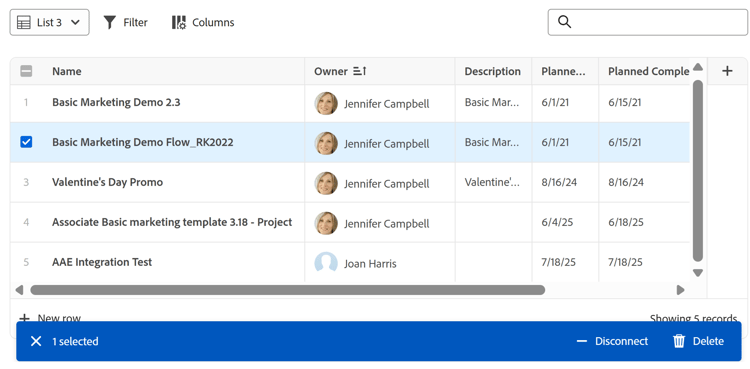Screen dimensions: 750x369
Task: Sort by the Name column header
Action: click(66, 71)
